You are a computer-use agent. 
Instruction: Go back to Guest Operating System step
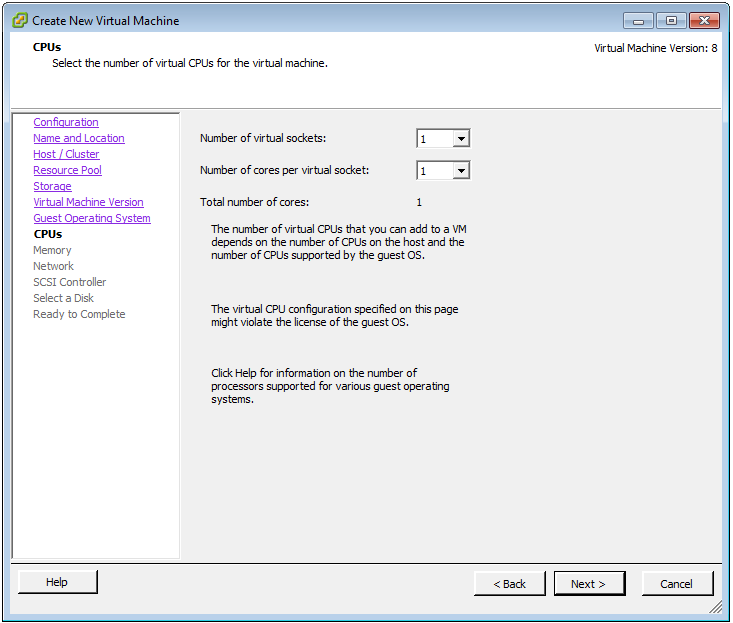(x=92, y=218)
